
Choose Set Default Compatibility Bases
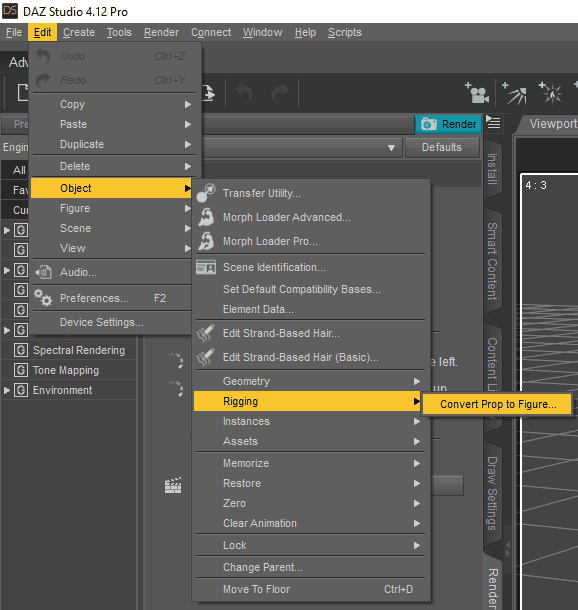point(310,289)
